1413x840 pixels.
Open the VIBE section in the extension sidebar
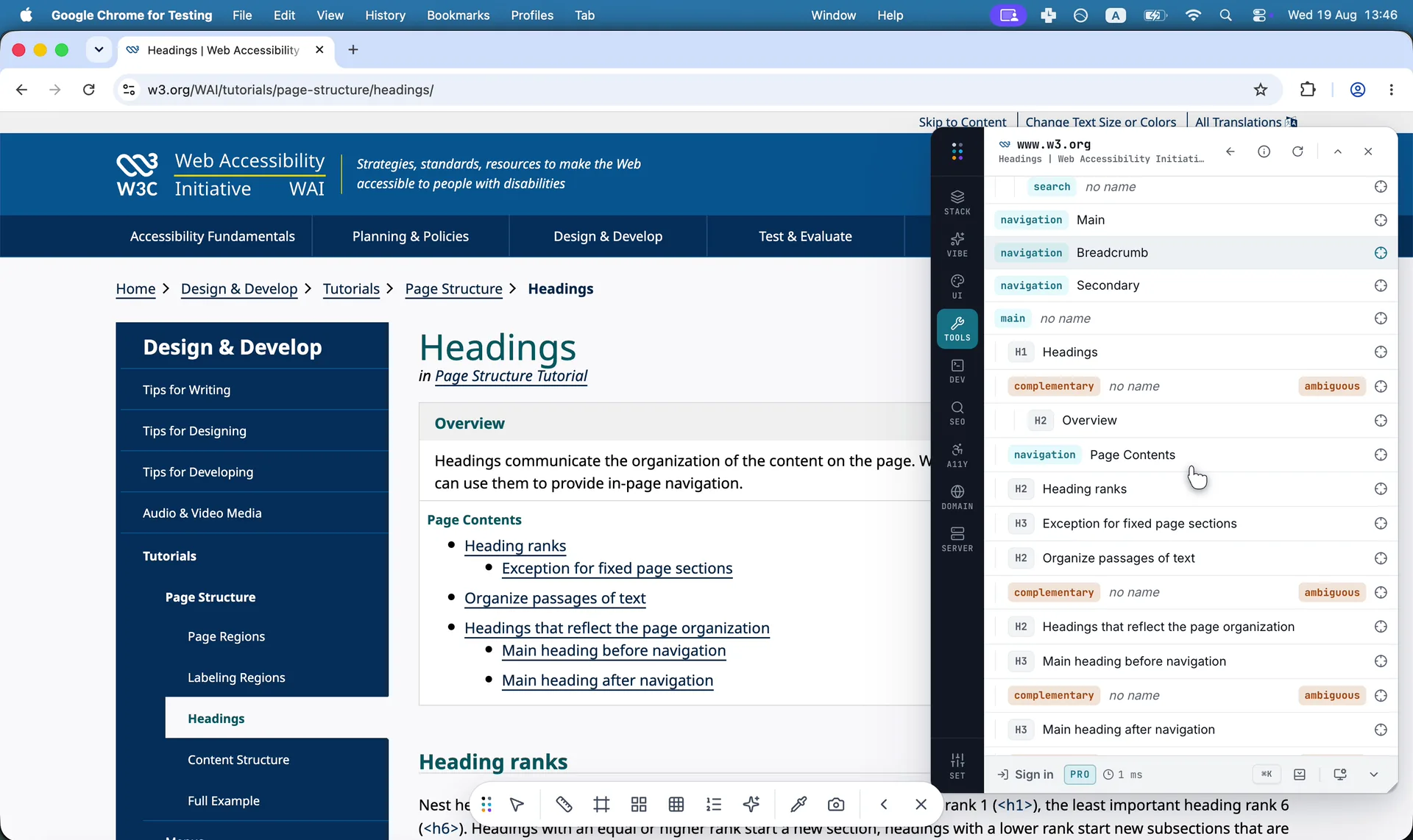[x=957, y=244]
